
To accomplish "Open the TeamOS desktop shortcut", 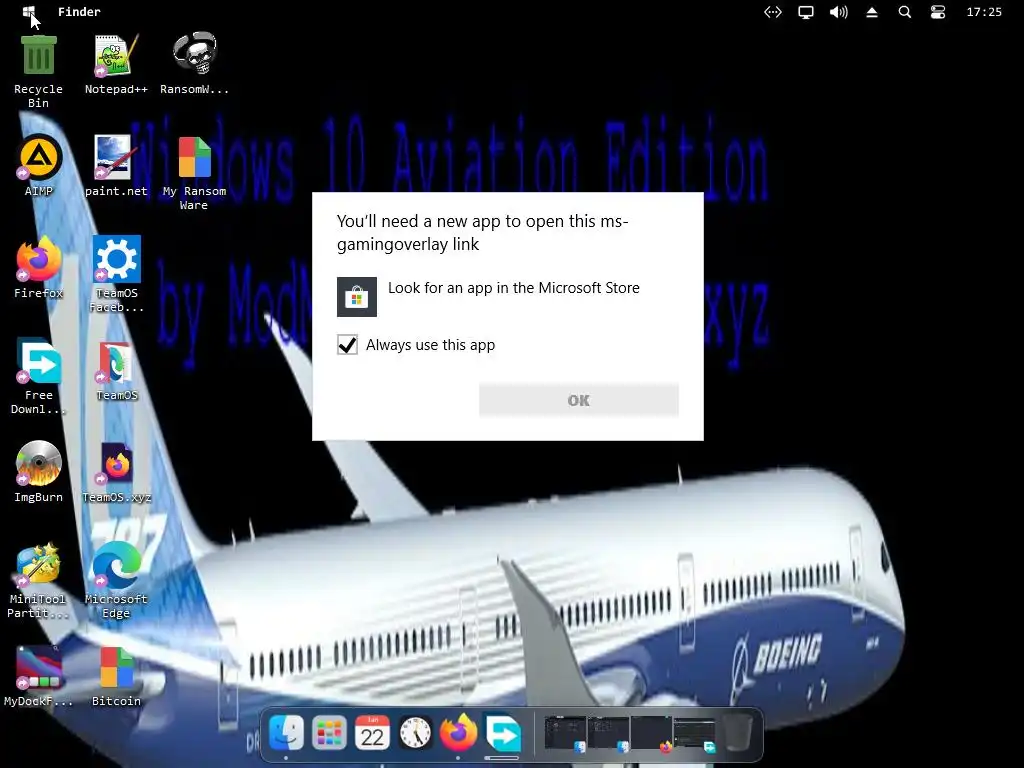I will (116, 362).
